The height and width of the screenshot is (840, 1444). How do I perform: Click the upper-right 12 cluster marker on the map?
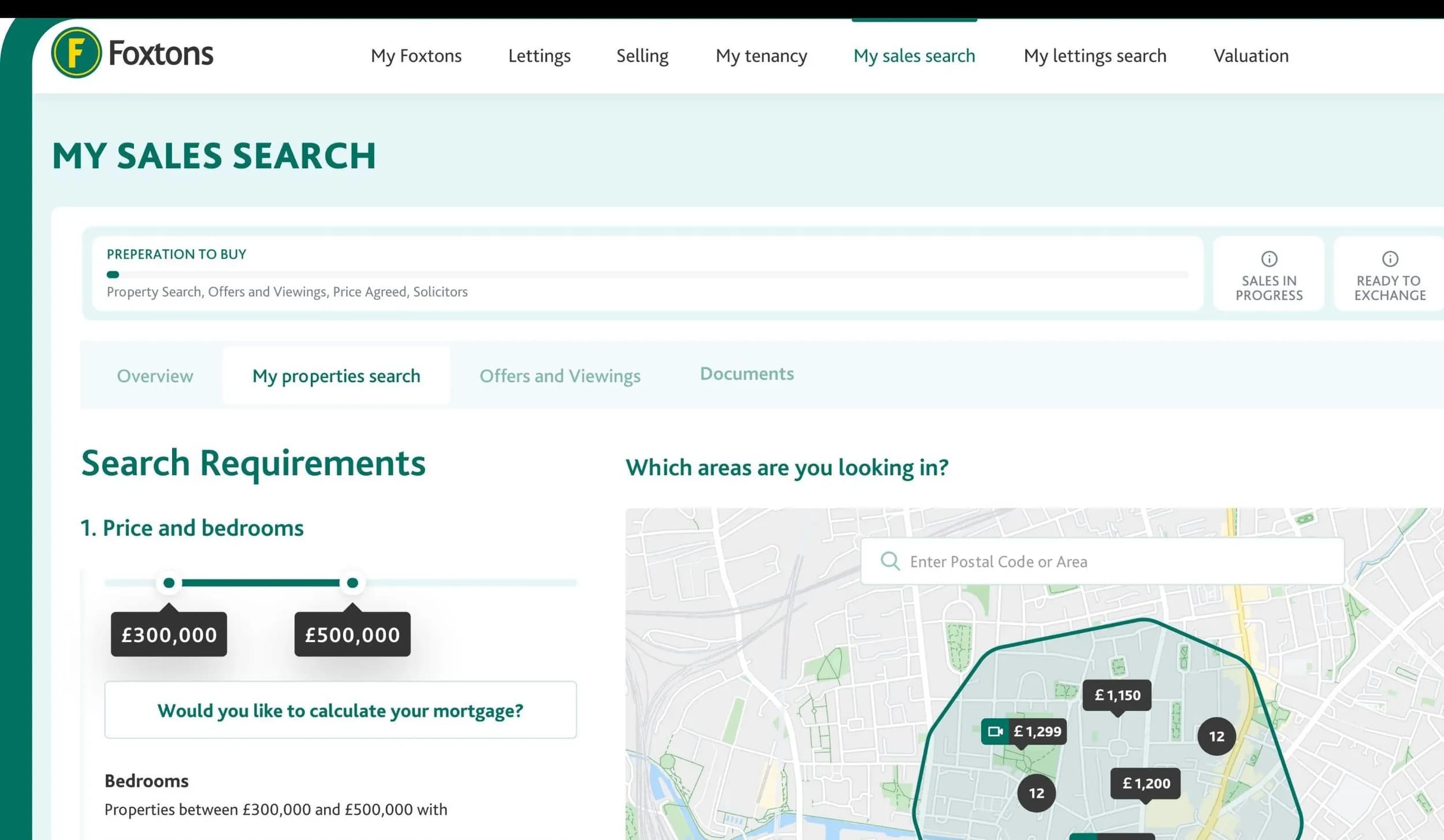[1216, 736]
